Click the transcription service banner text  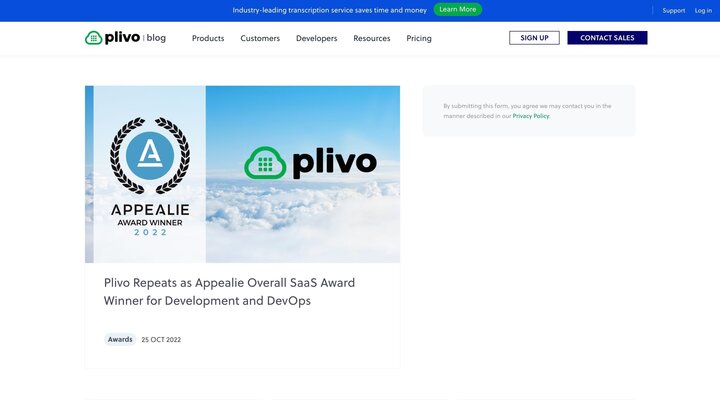pyautogui.click(x=329, y=10)
